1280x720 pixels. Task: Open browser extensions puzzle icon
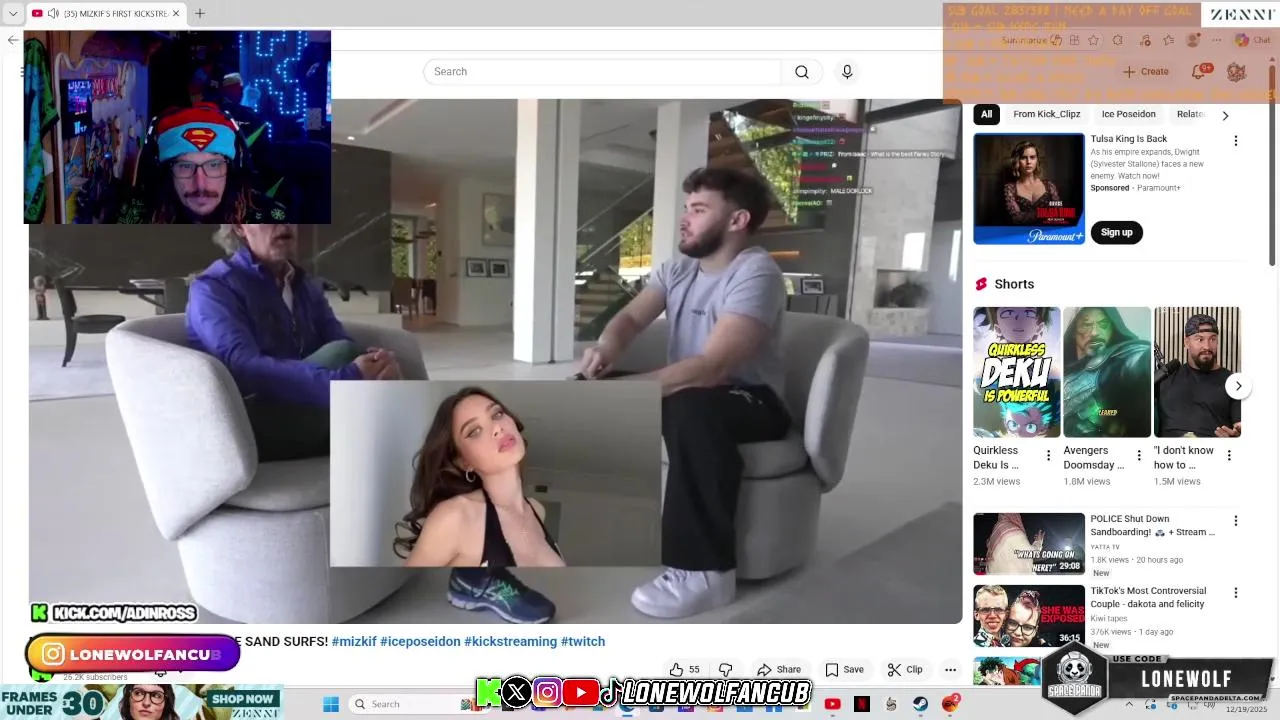(1118, 40)
